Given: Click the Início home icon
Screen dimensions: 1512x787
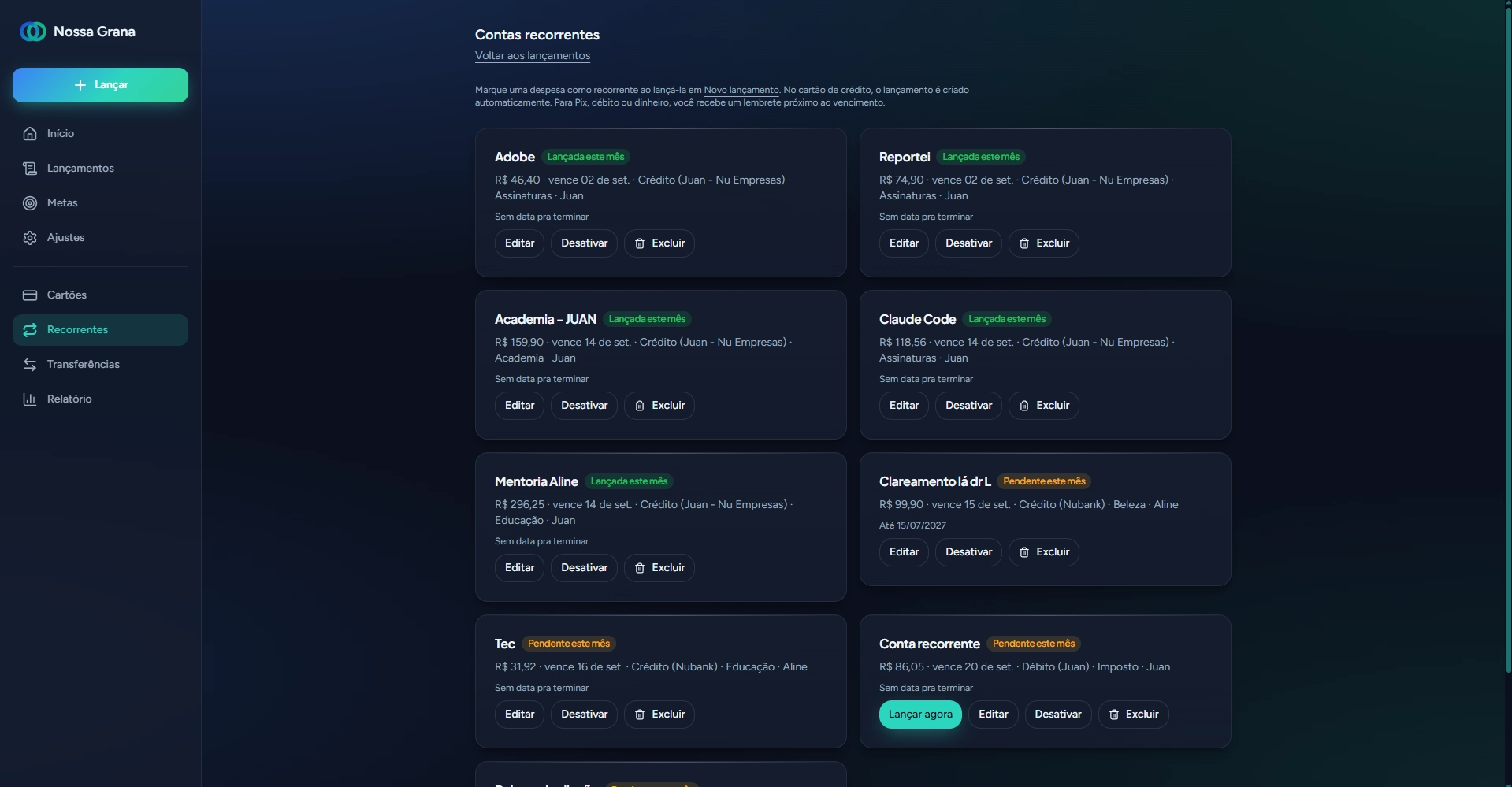Looking at the screenshot, I should 30,134.
